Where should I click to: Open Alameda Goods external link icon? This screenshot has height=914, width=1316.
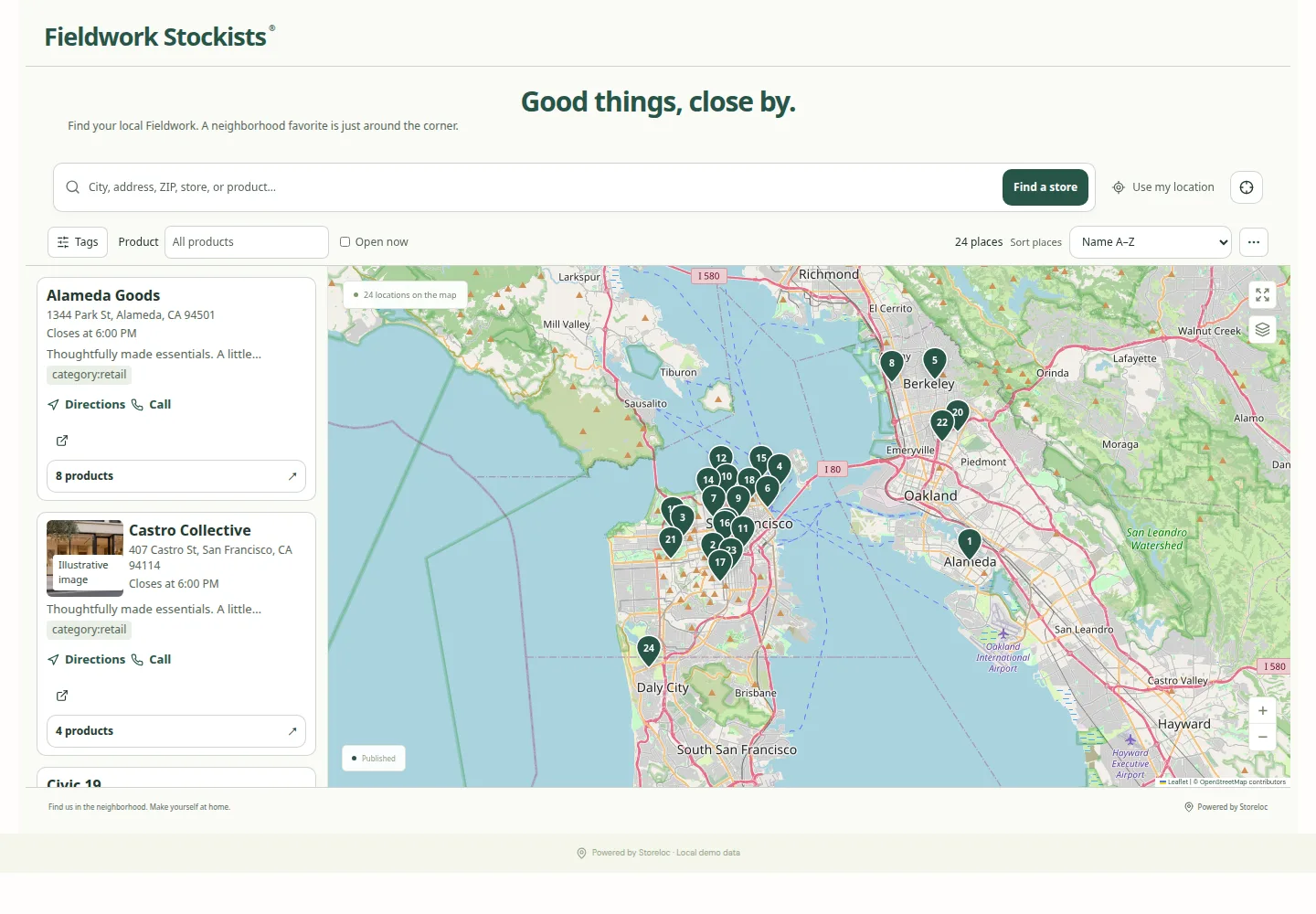click(62, 441)
